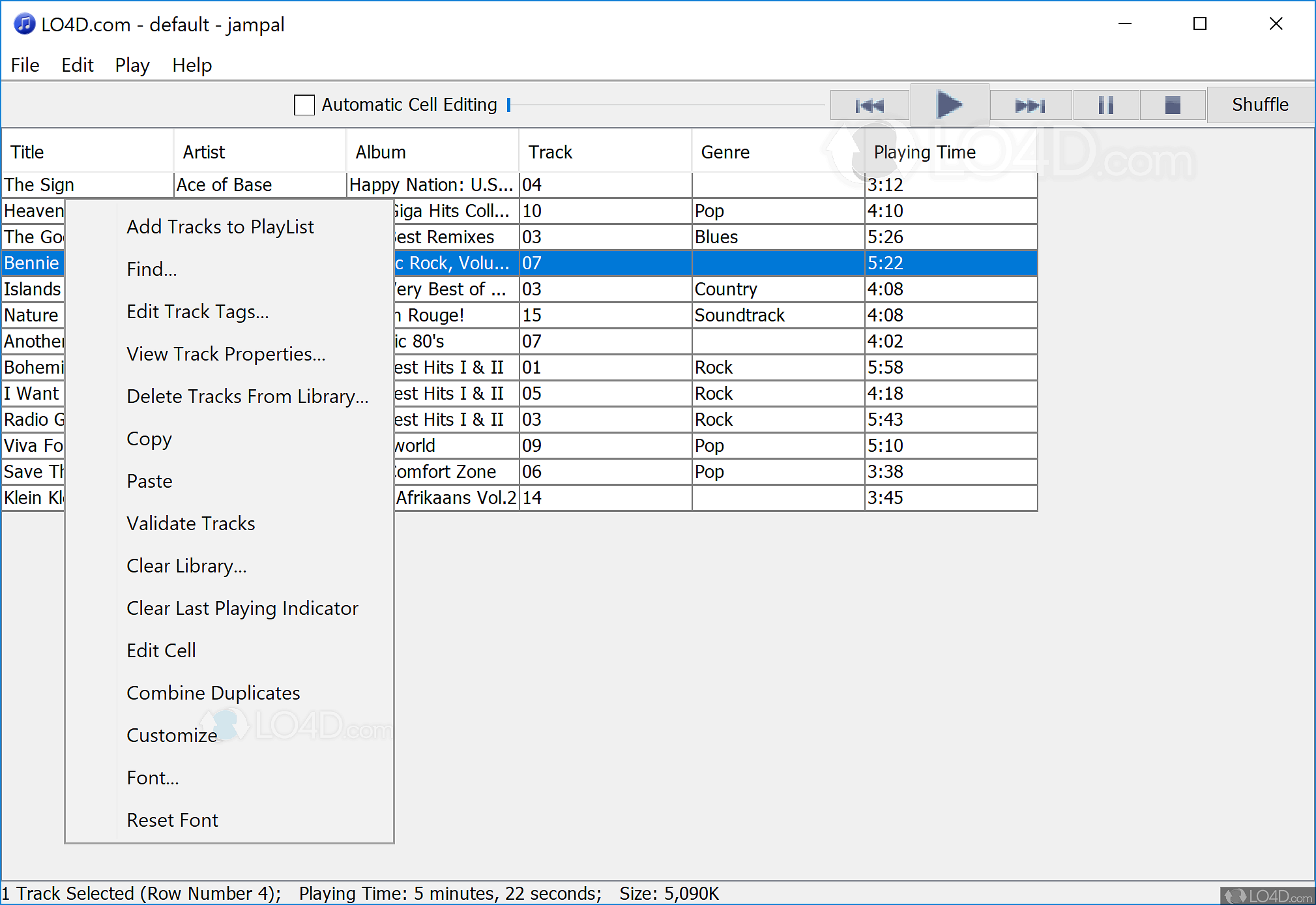
Task: Click the Genre column header
Action: [725, 152]
